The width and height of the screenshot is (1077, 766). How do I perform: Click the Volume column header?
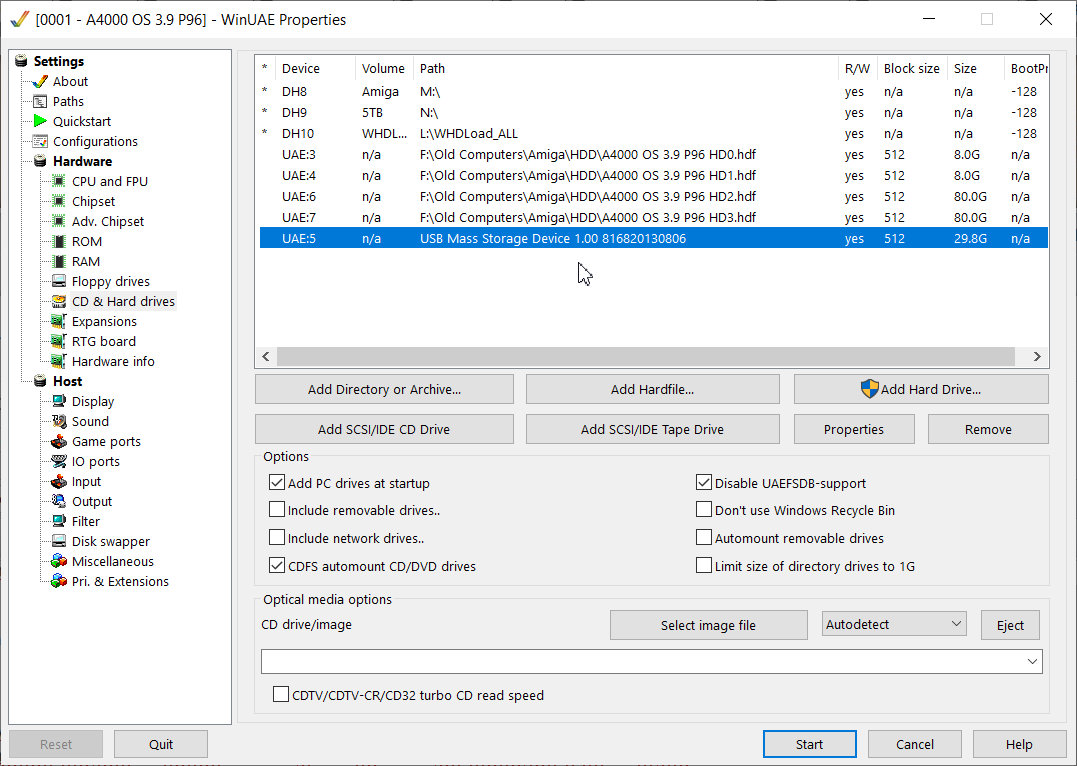384,69
